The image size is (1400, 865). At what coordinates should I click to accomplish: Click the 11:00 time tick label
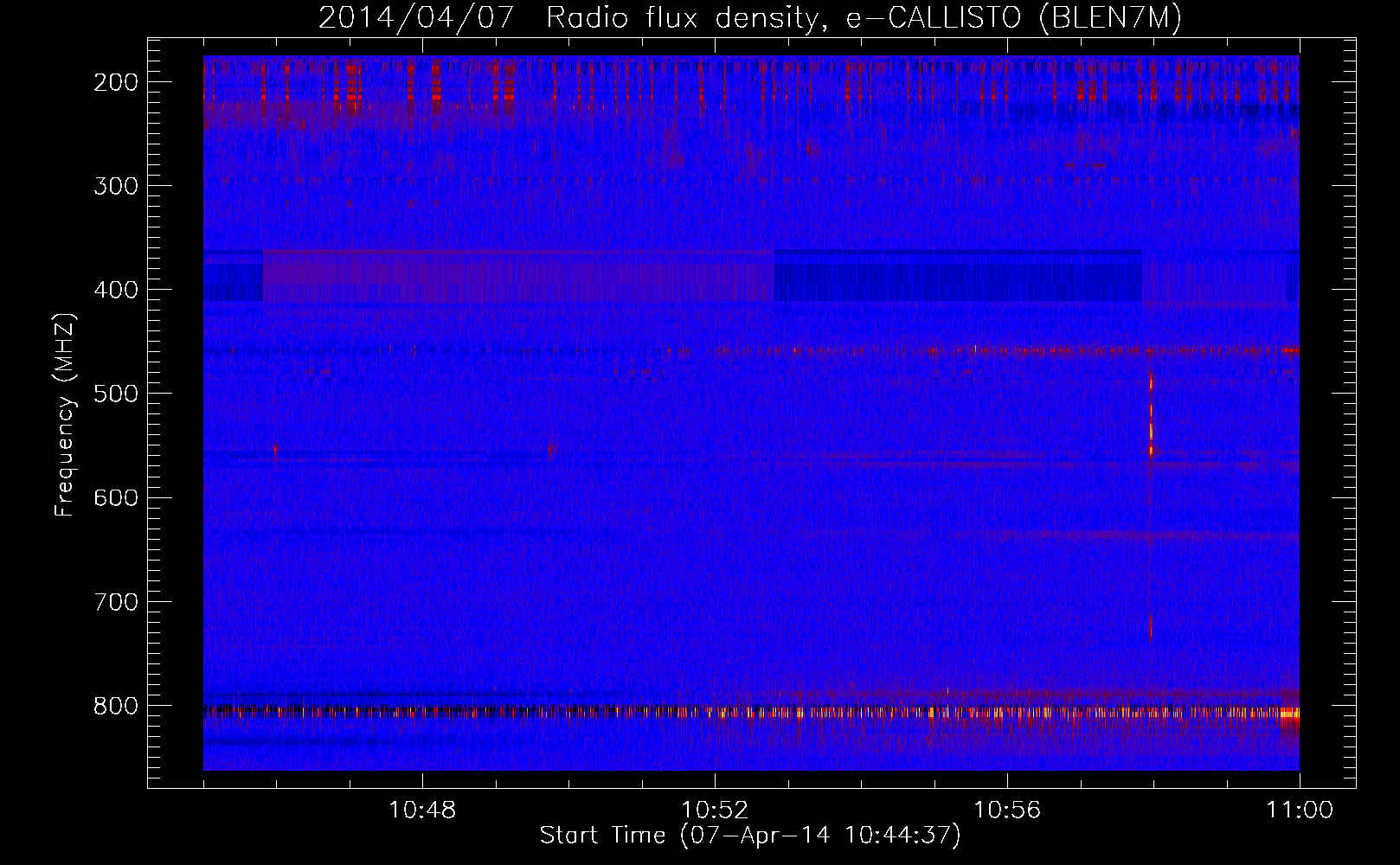coord(1300,811)
